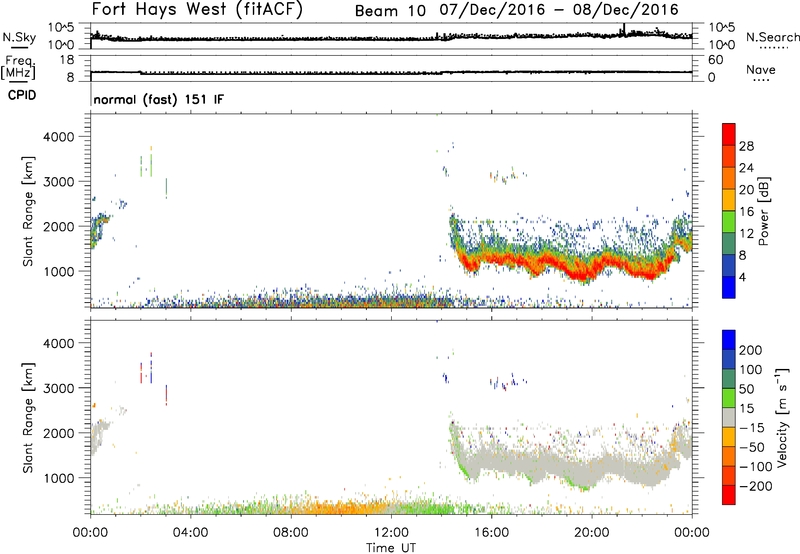Click the Nave legend label
Screen dimensions: 800x554
[761, 69]
